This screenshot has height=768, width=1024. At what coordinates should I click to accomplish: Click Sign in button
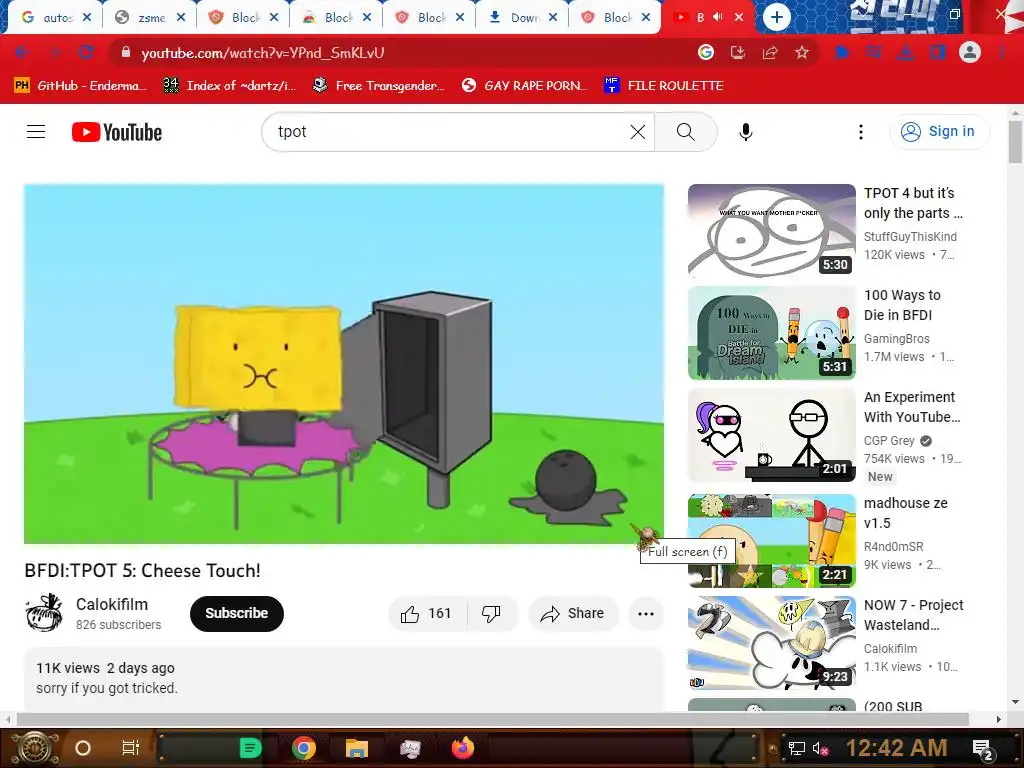pos(939,131)
